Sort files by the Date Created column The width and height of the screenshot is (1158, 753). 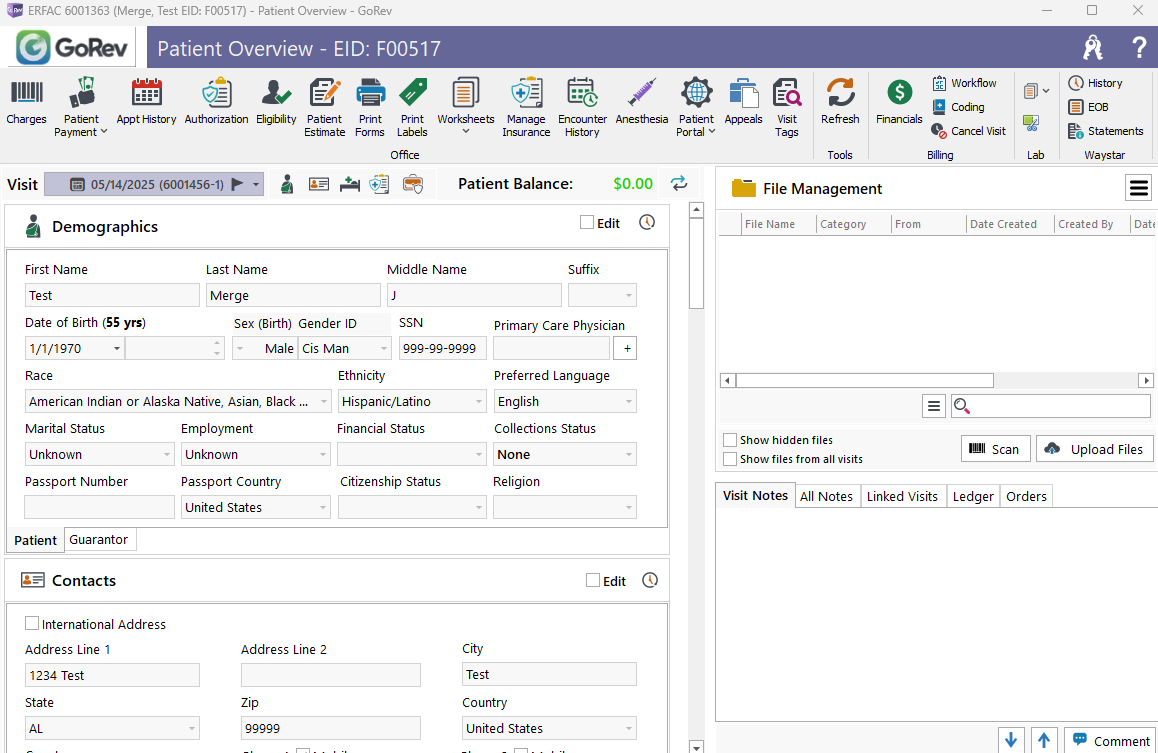1010,224
